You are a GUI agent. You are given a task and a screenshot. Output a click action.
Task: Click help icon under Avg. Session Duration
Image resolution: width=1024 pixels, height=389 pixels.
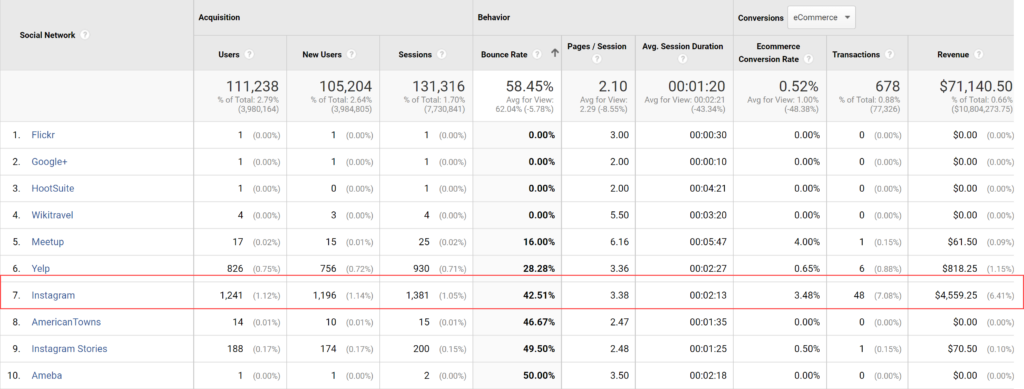[x=682, y=59]
